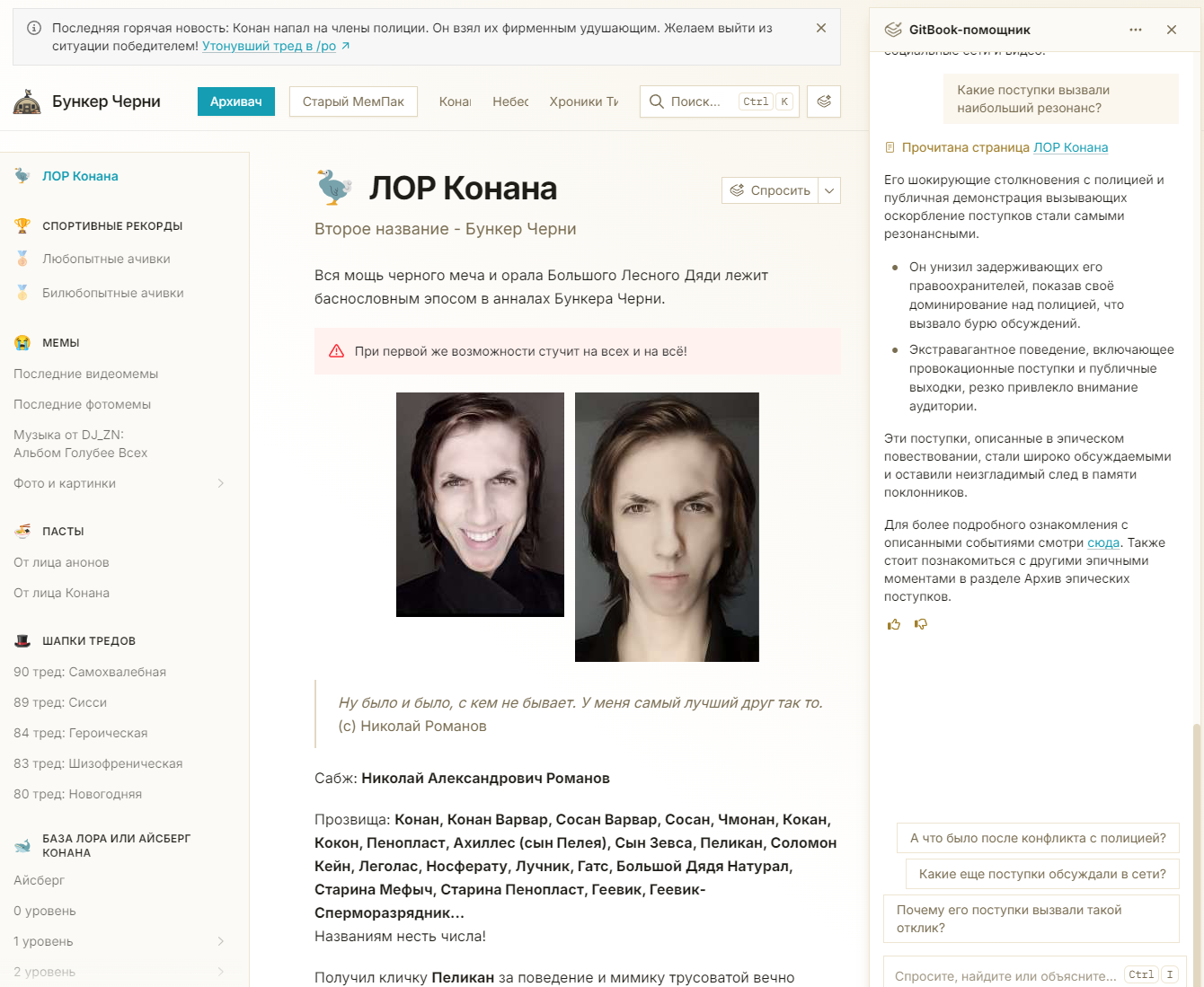Select suggestion about конфликта с полицией

click(x=1038, y=838)
